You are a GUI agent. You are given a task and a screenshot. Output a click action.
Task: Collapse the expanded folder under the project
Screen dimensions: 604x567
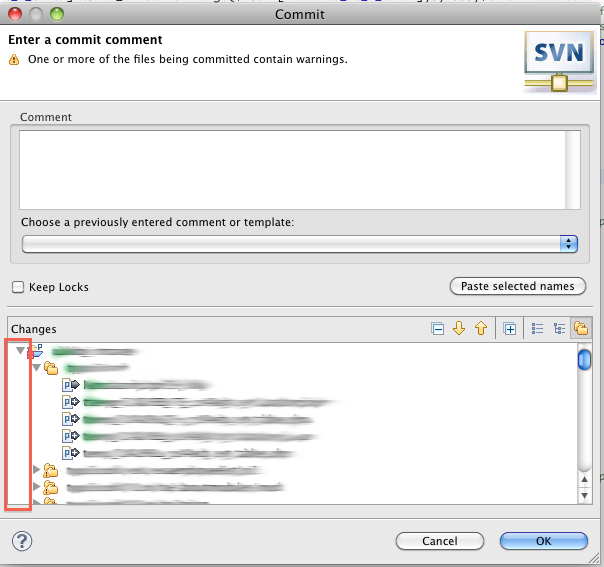pyautogui.click(x=37, y=368)
